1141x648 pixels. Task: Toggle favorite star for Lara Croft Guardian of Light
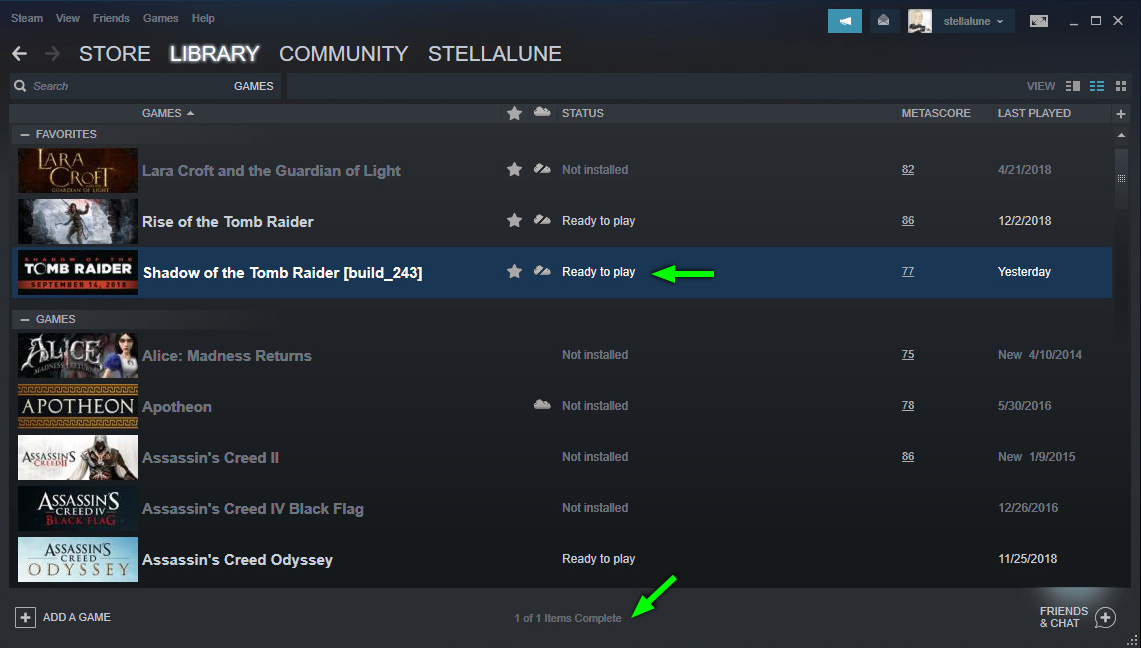[514, 170]
